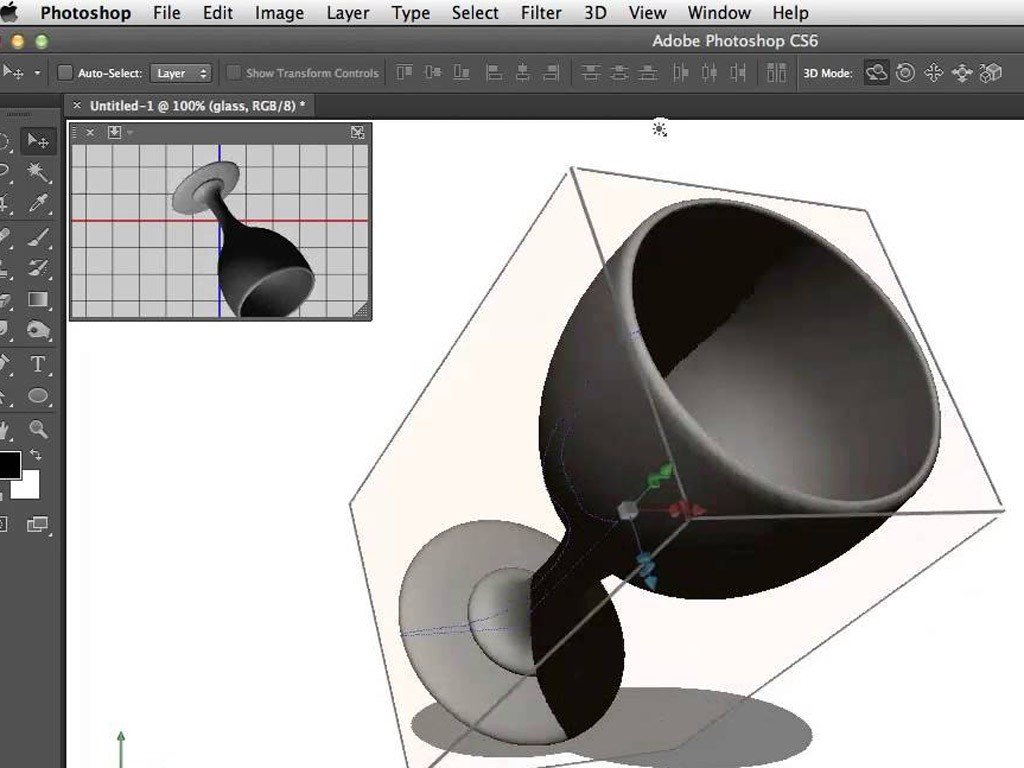Activate the 3D Roll mode icon
The width and height of the screenshot is (1024, 768).
[x=905, y=72]
